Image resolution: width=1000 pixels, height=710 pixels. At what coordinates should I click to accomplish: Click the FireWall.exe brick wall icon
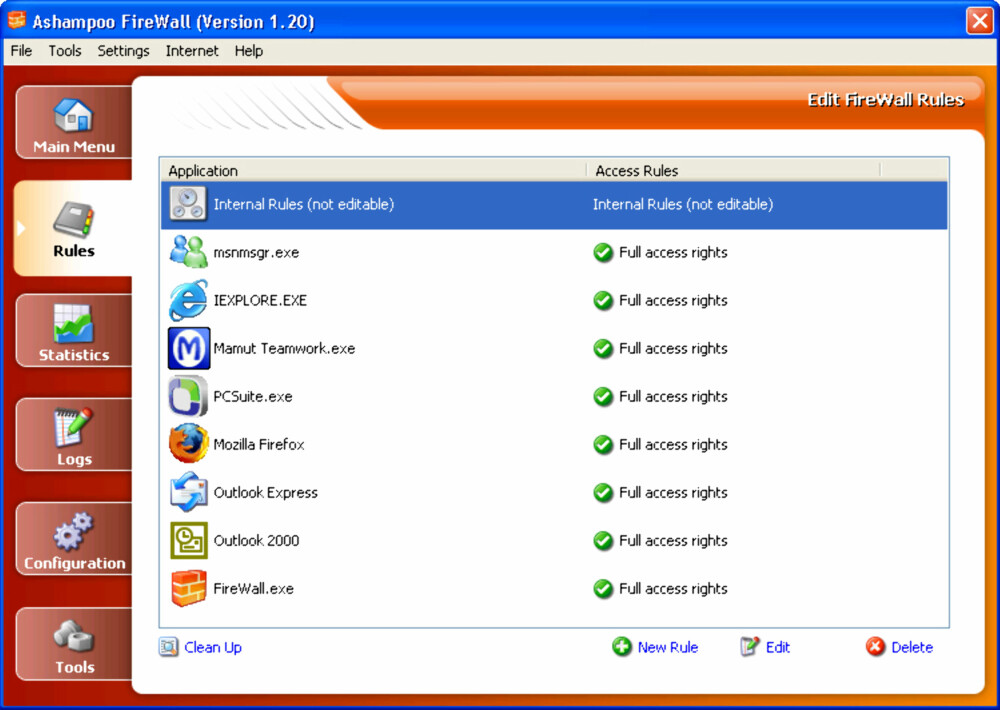pyautogui.click(x=189, y=588)
